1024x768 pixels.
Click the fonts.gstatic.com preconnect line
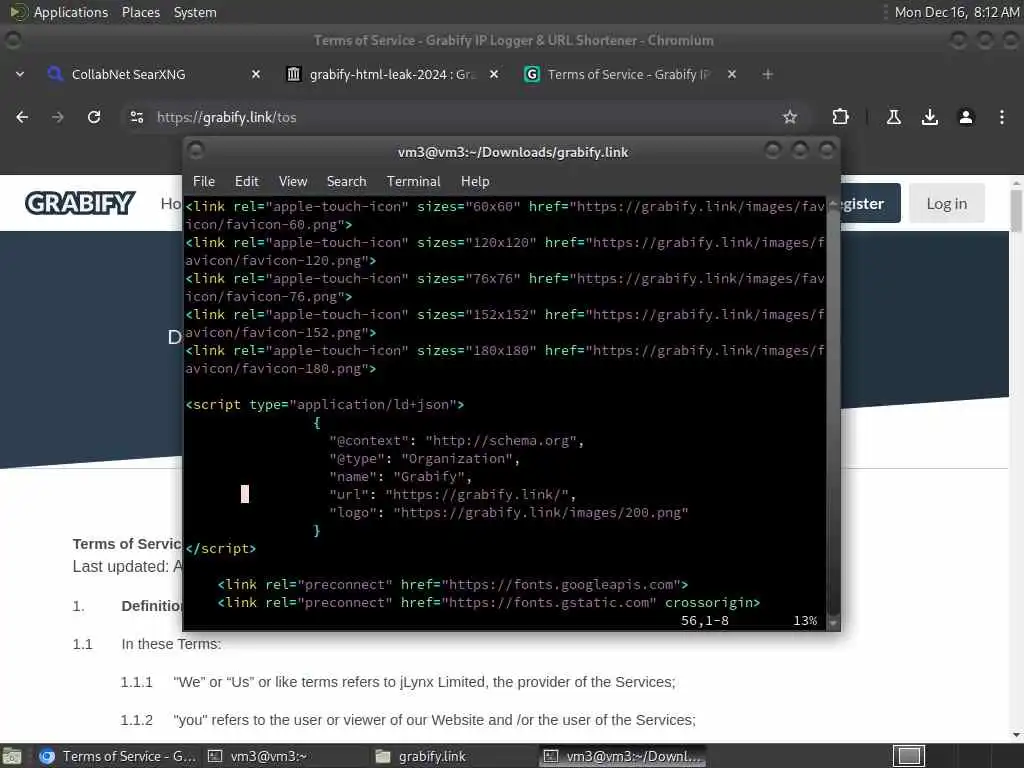[488, 603]
